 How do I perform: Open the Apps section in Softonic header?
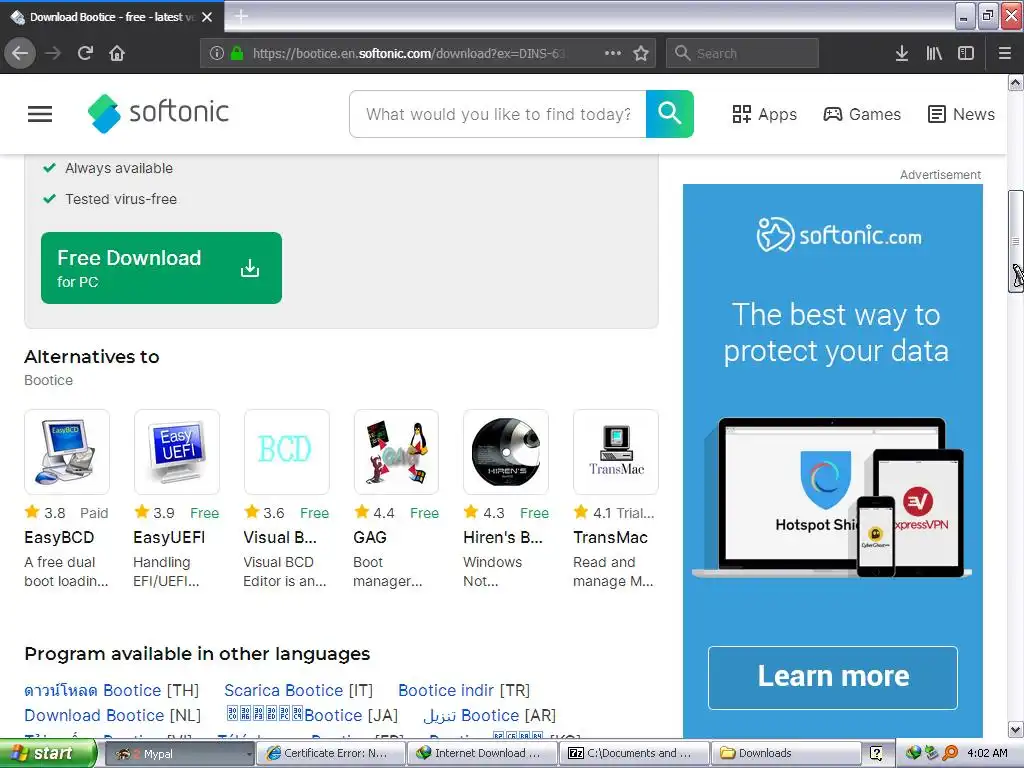[764, 114]
